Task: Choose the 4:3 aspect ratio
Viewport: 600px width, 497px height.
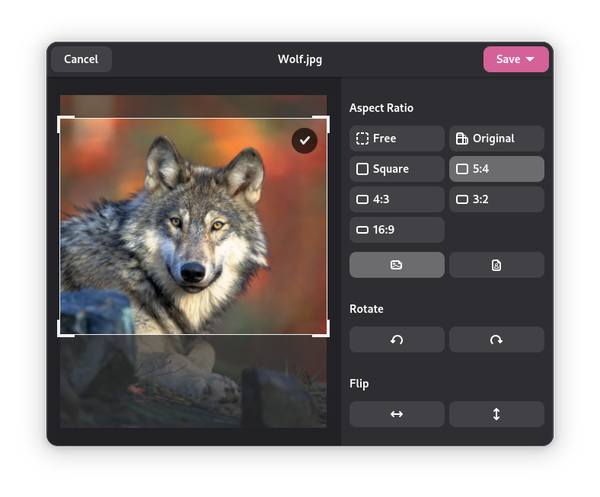Action: [x=397, y=199]
